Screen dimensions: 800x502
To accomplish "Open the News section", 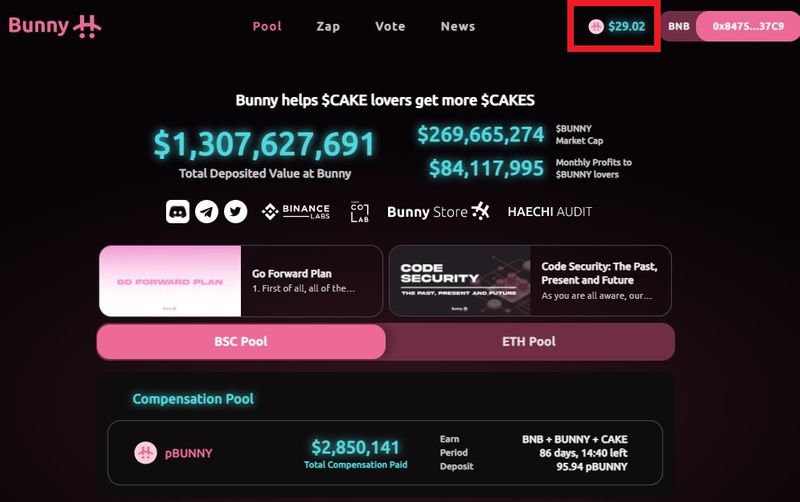I will pos(457,26).
